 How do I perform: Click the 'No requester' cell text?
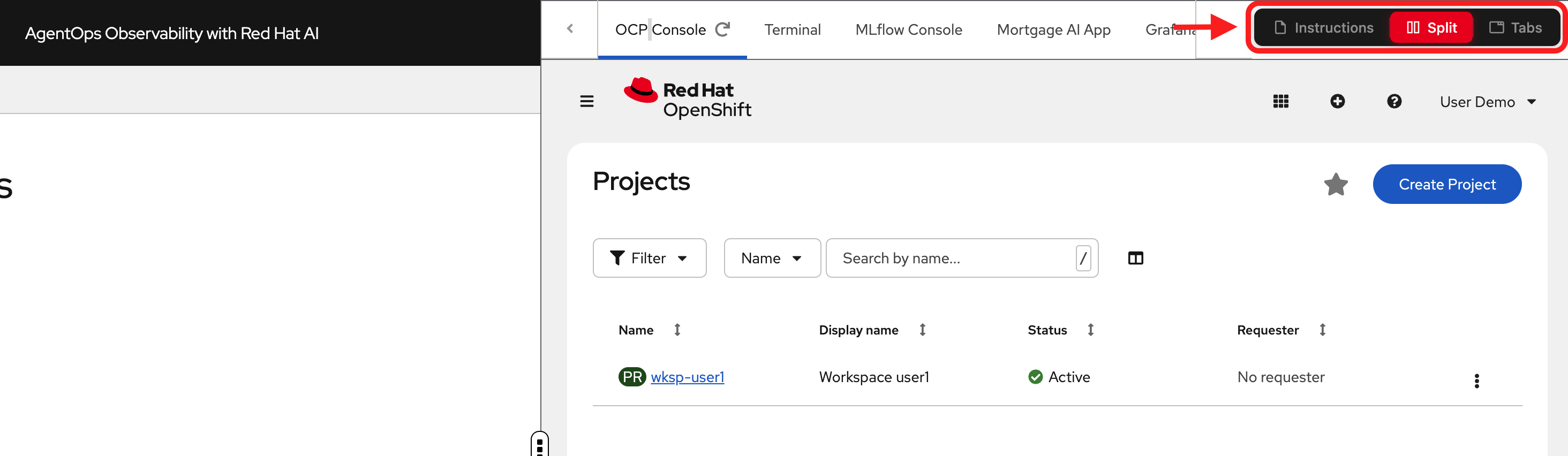pos(1281,377)
